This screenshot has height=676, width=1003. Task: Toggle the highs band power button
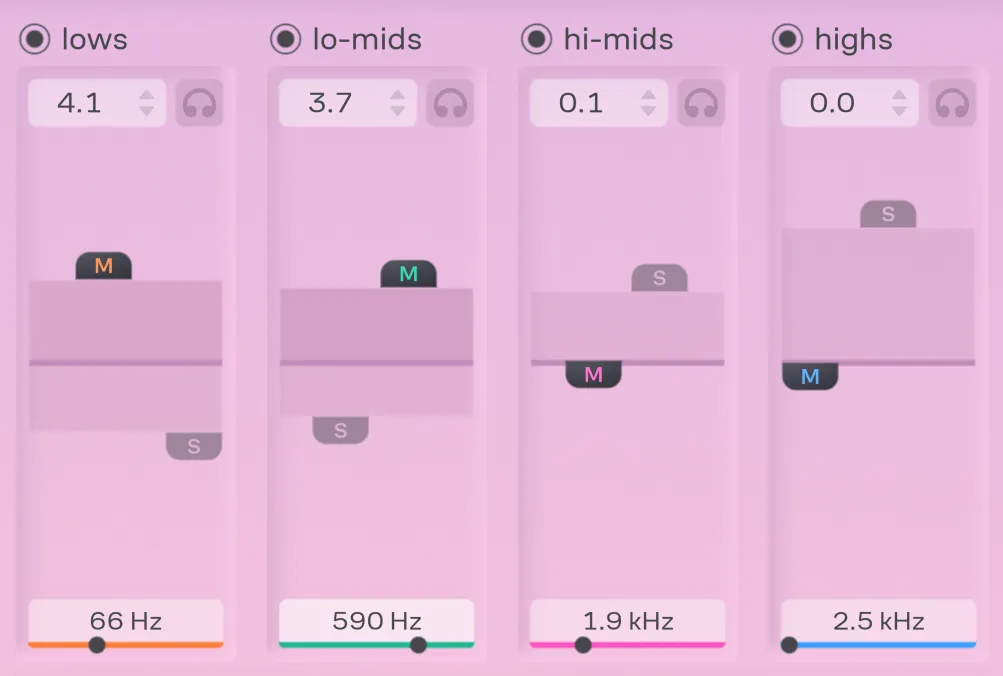[x=787, y=39]
